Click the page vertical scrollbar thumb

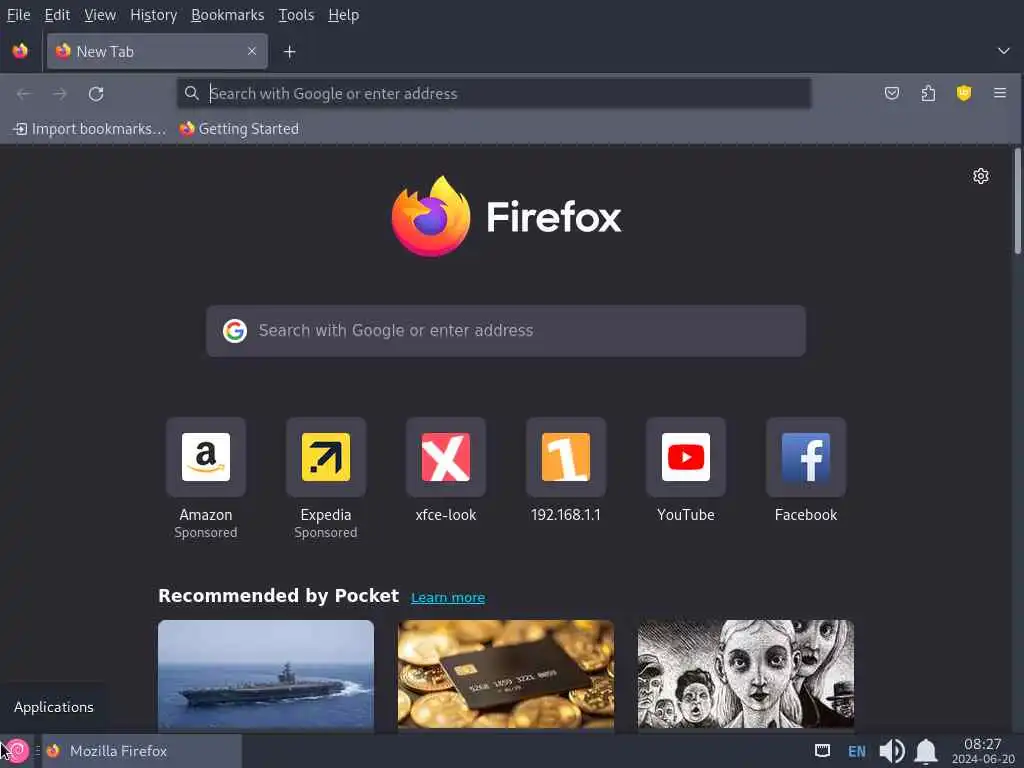[x=1017, y=201]
